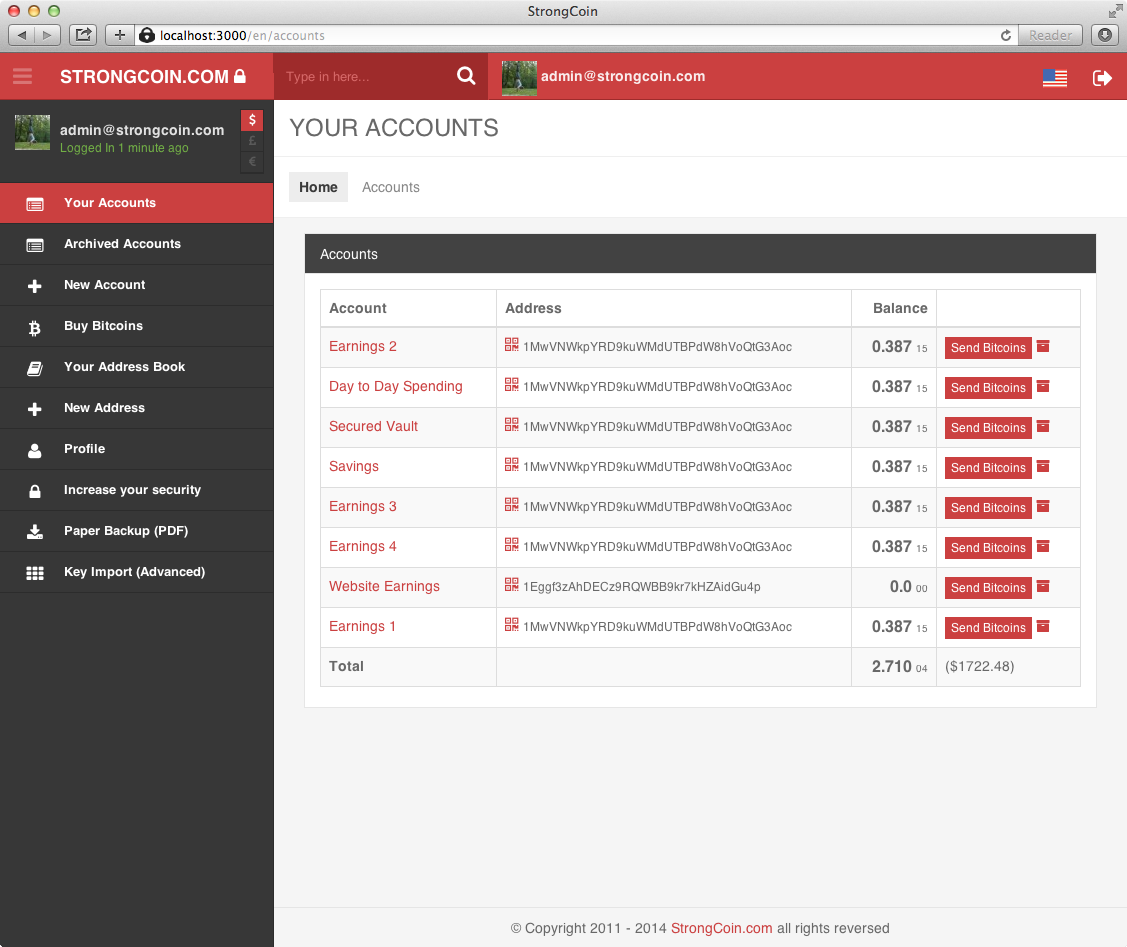Archive the Day to Day Spending account
This screenshot has height=947, width=1127.
click(x=1043, y=387)
